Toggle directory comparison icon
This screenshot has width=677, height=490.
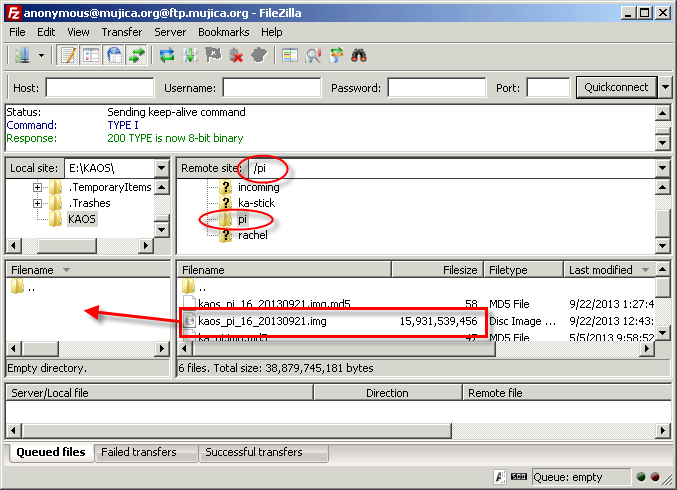pyautogui.click(x=313, y=56)
